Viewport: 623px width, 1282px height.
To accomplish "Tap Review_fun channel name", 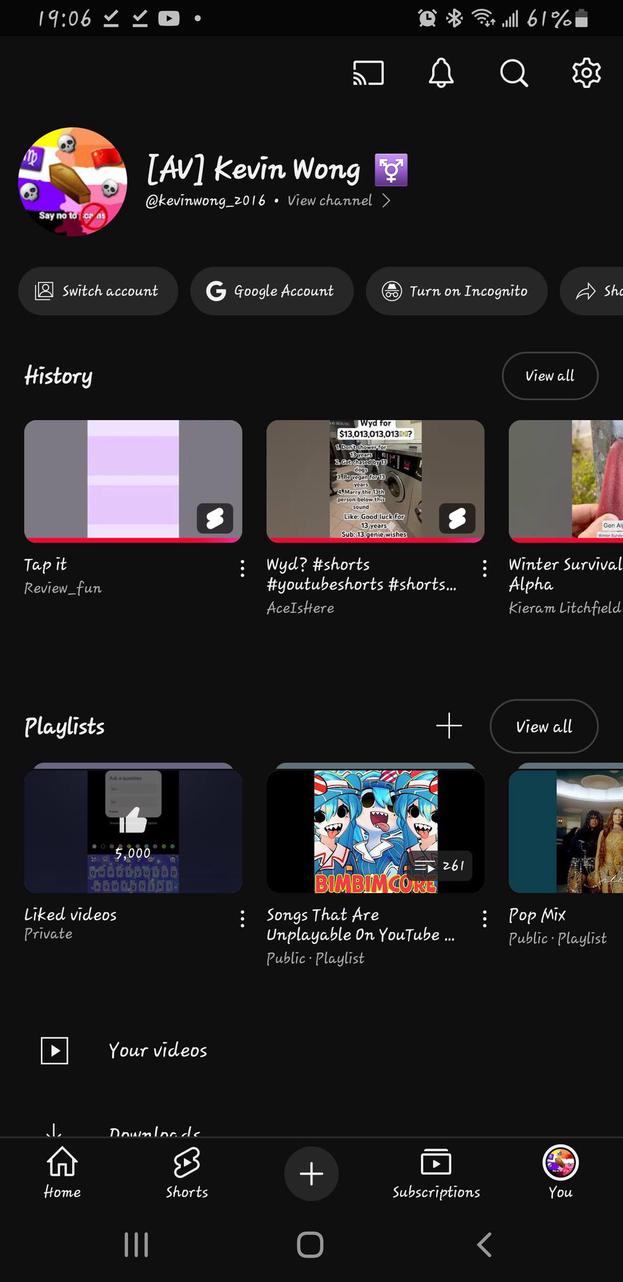I will click(63, 588).
